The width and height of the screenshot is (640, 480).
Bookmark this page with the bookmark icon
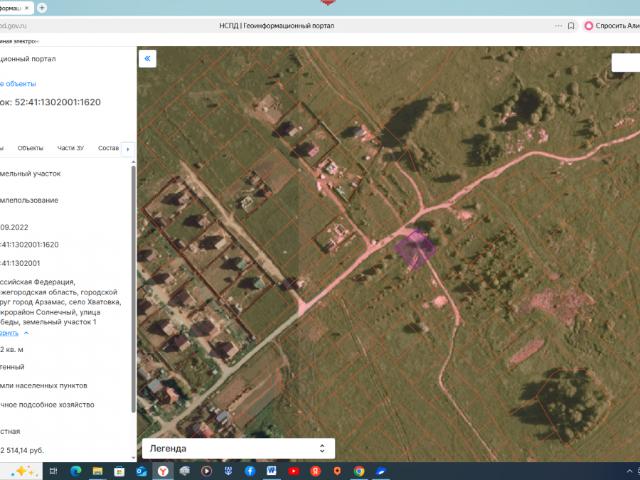[x=571, y=26]
